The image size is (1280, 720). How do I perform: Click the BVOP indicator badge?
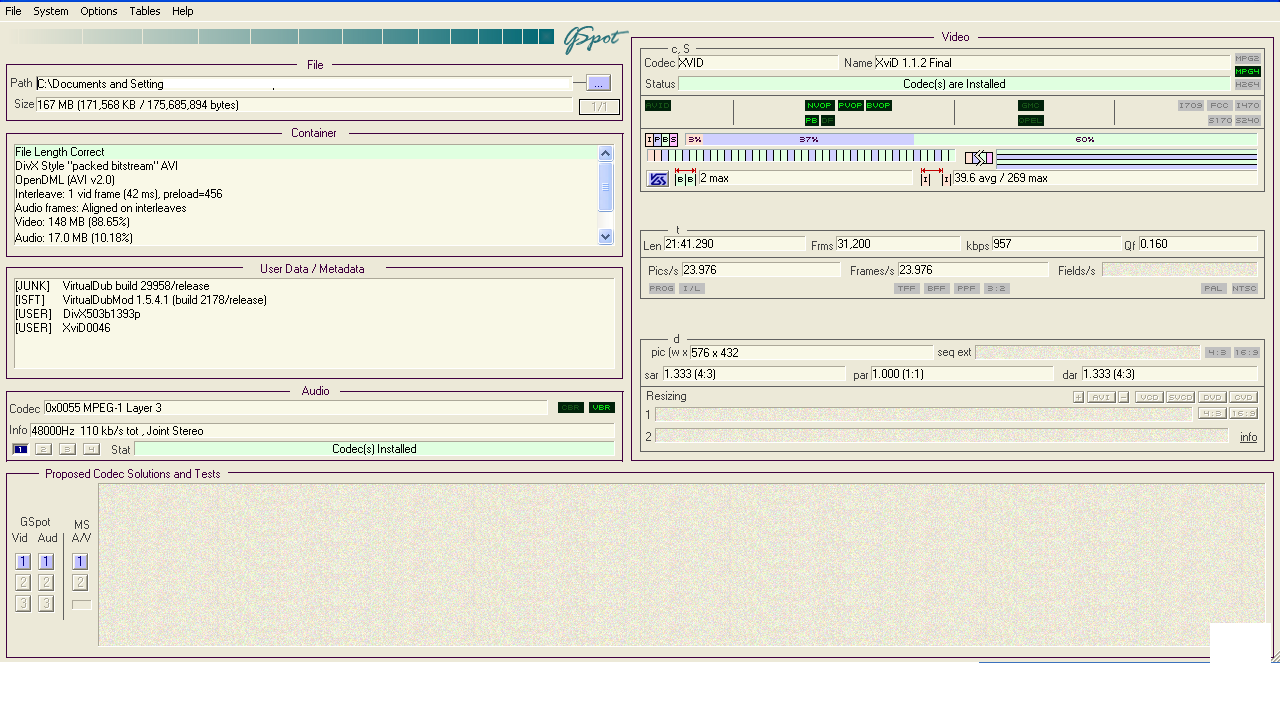coord(879,106)
